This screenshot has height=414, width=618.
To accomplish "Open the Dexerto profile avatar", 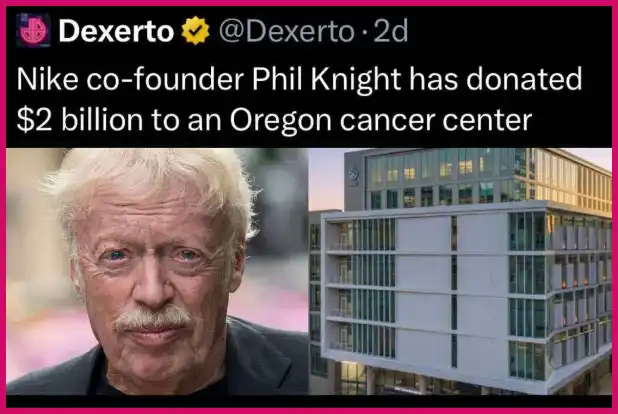I will coord(33,31).
